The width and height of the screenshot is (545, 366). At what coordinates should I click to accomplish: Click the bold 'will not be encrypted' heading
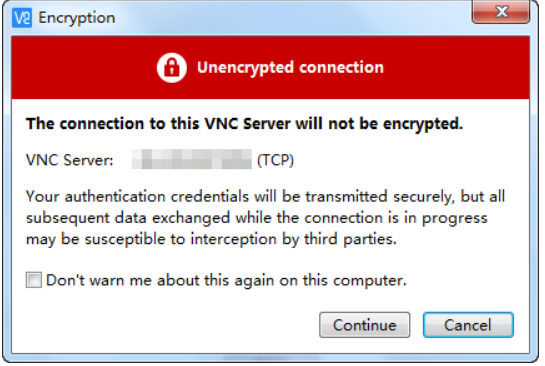click(245, 124)
